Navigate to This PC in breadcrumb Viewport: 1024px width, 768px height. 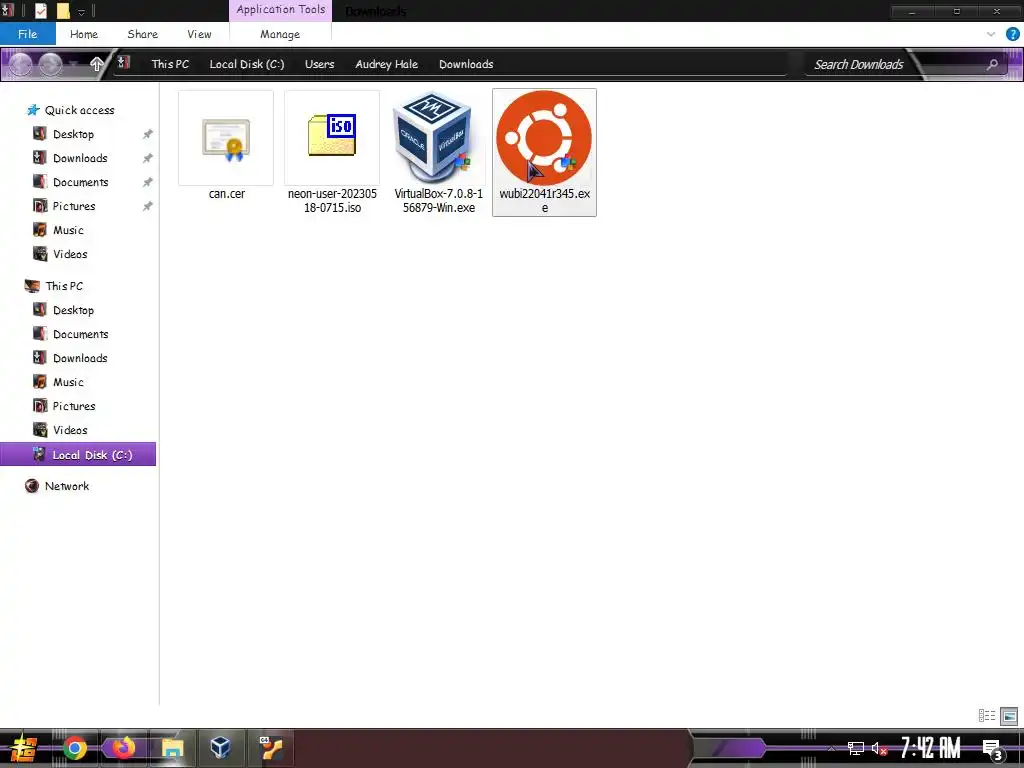[x=170, y=64]
